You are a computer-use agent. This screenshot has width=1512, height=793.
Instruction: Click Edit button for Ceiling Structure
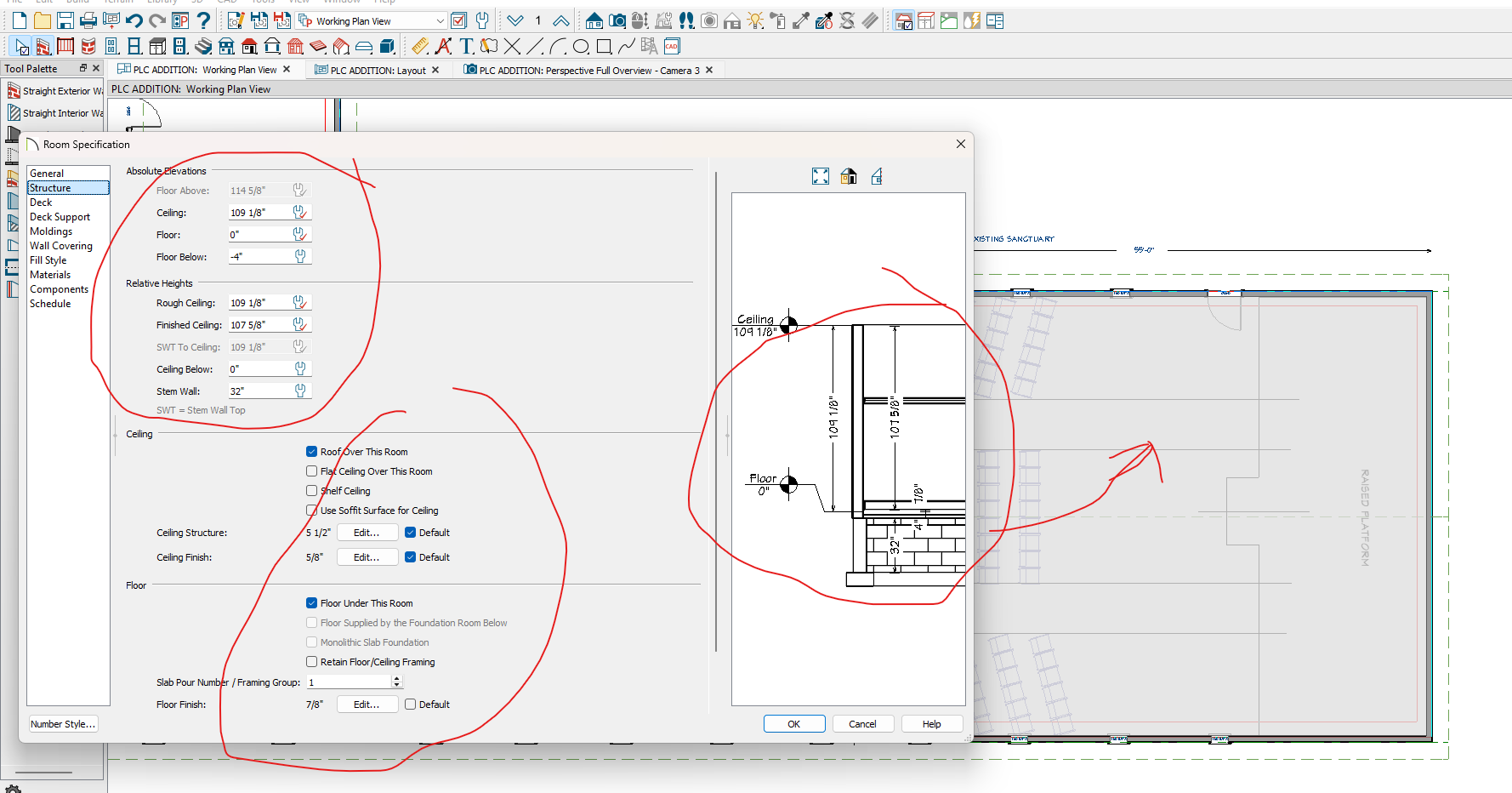(367, 533)
